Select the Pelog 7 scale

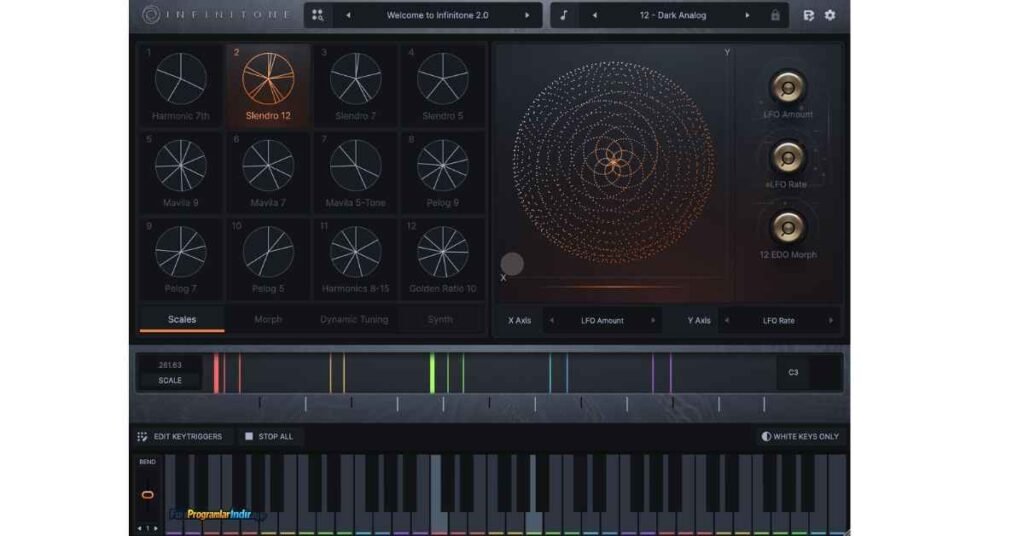pos(181,258)
